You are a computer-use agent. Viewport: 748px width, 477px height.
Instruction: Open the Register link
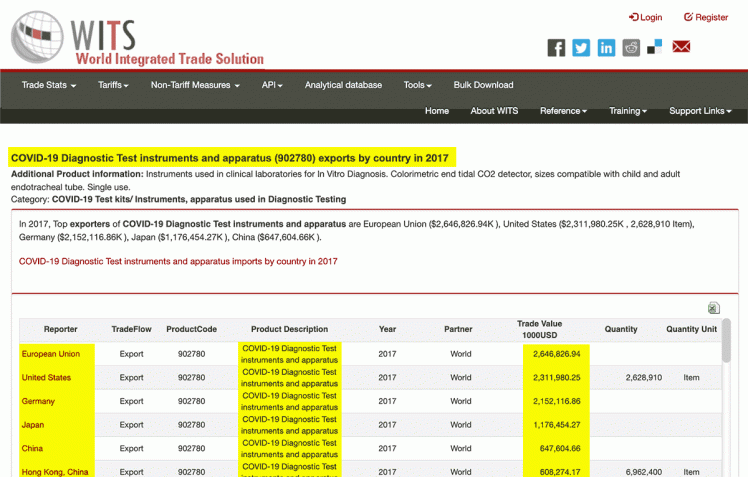click(x=706, y=17)
